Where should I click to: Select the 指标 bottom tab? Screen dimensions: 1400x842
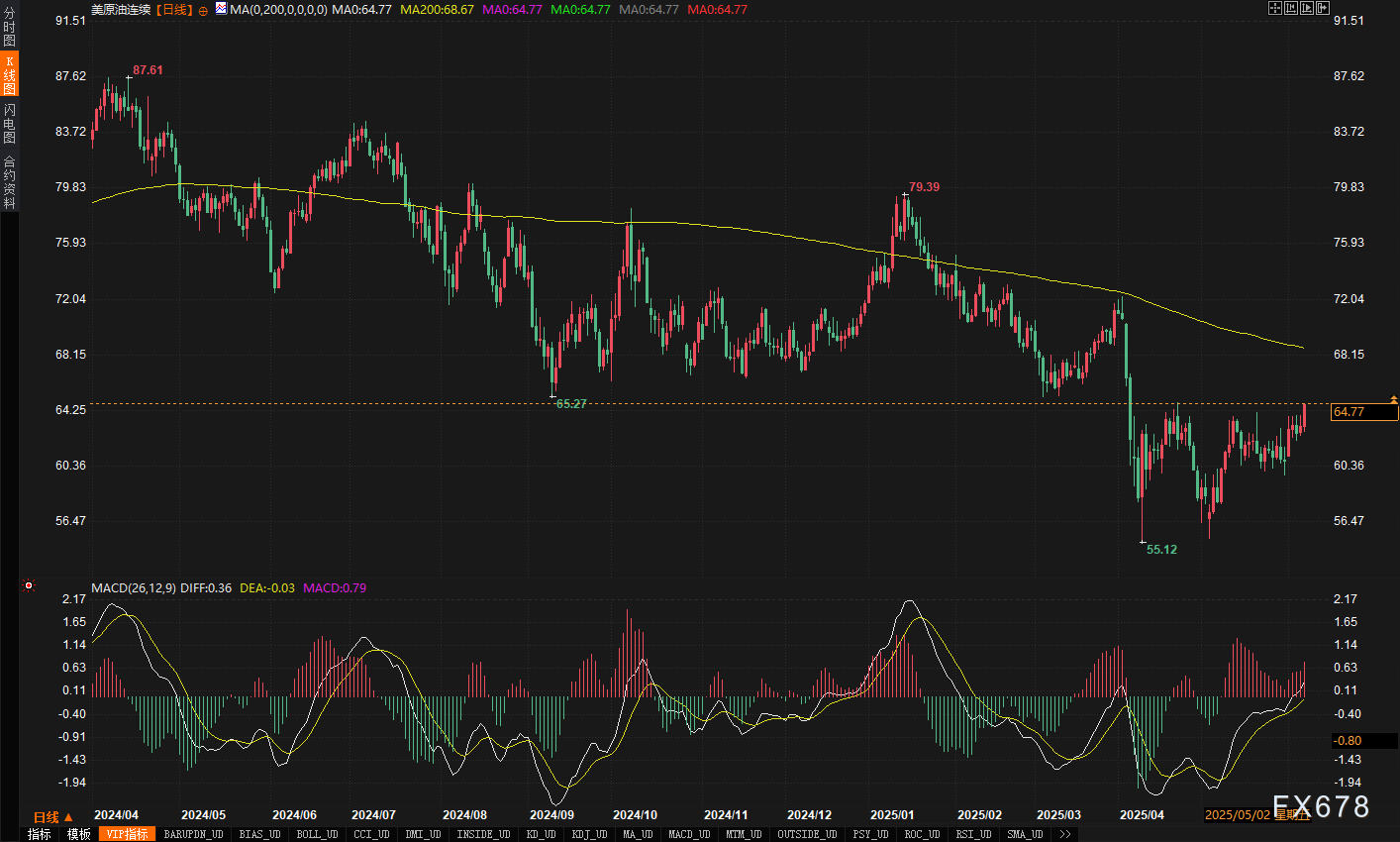(x=40, y=834)
